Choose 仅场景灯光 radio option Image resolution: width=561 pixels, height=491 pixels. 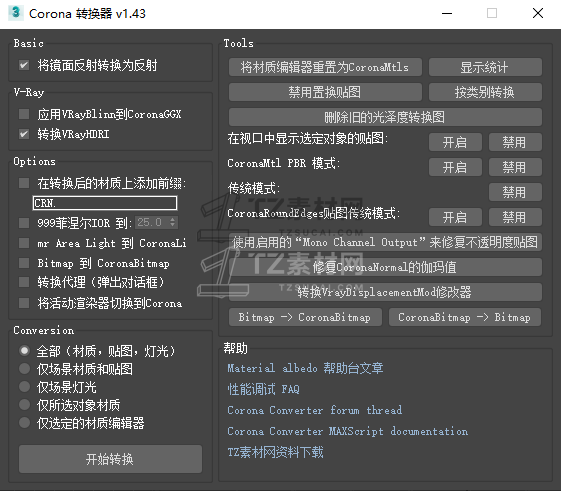pos(24,387)
